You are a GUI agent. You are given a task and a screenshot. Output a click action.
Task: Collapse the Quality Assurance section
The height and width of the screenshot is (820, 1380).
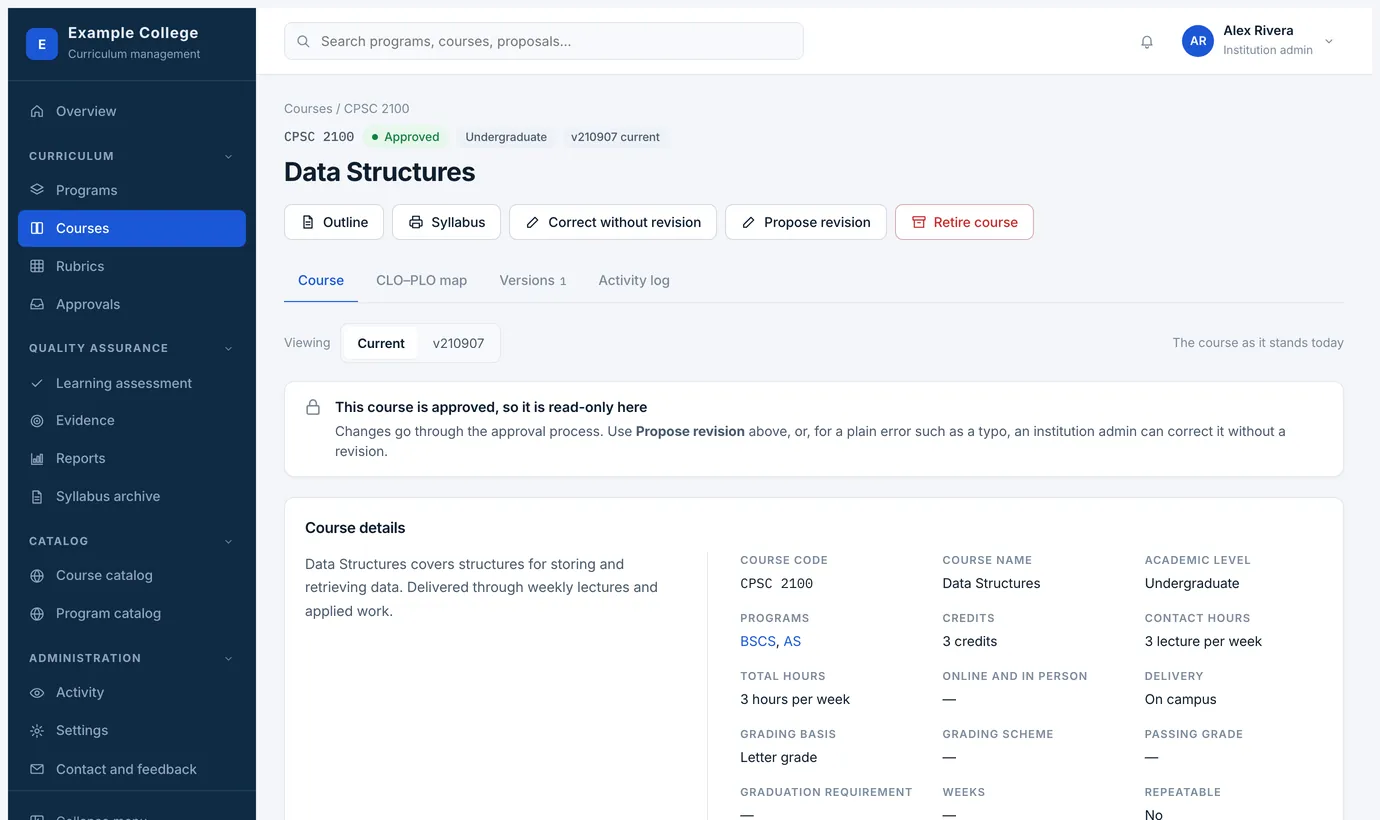click(228, 348)
